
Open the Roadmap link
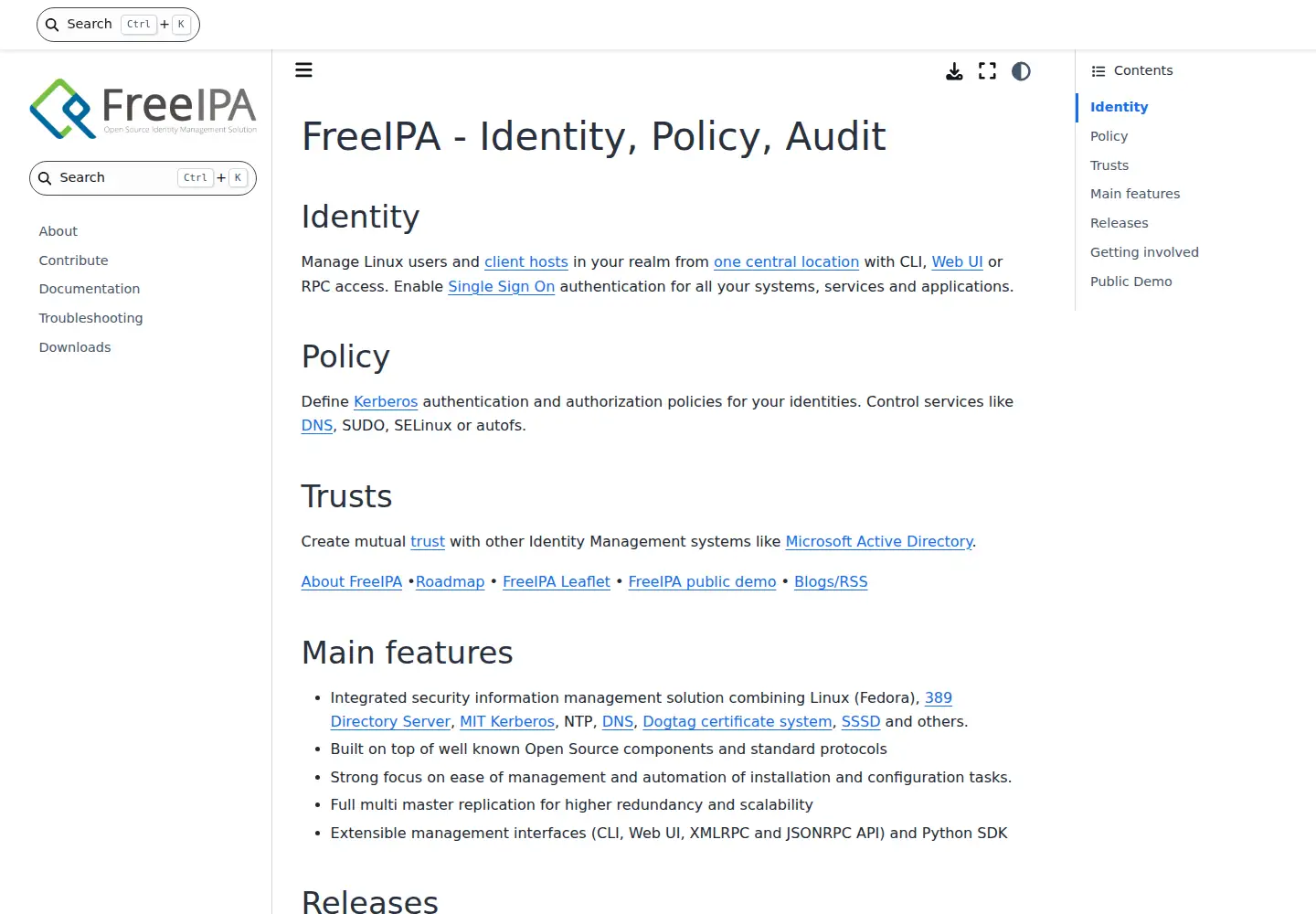tap(451, 582)
